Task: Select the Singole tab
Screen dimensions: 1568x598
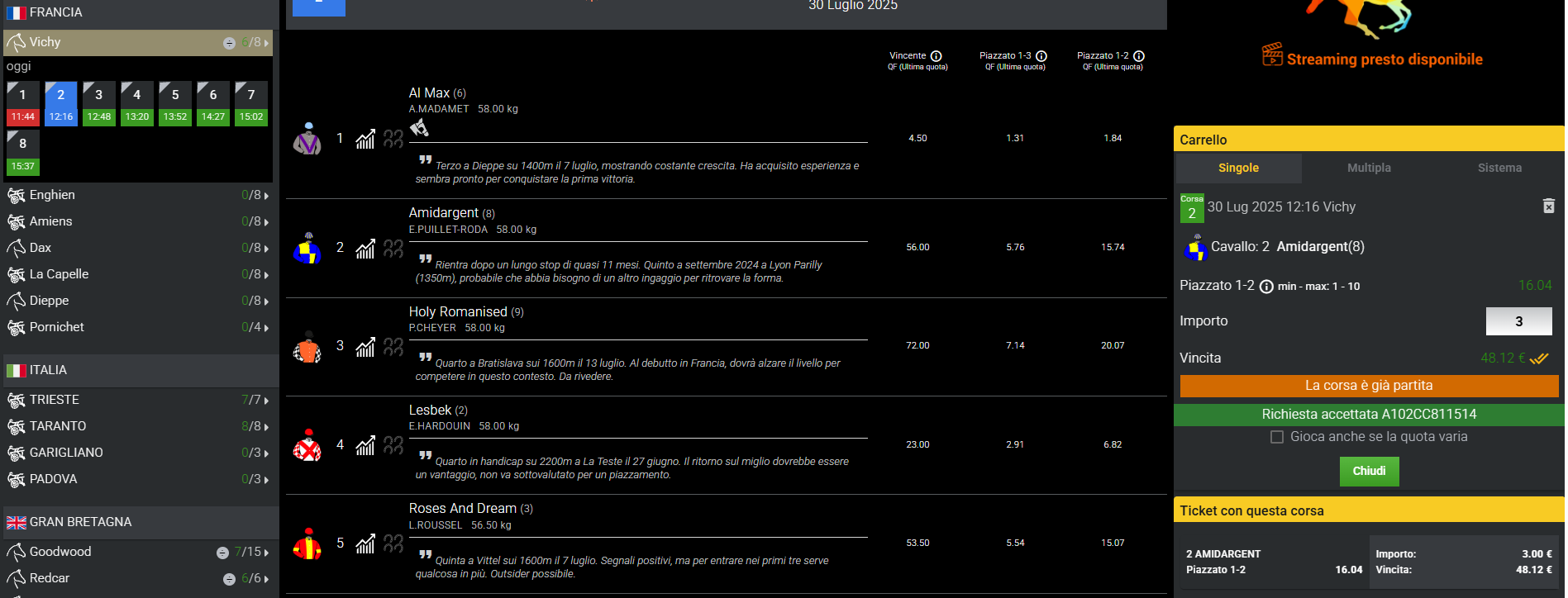Action: tap(1238, 168)
